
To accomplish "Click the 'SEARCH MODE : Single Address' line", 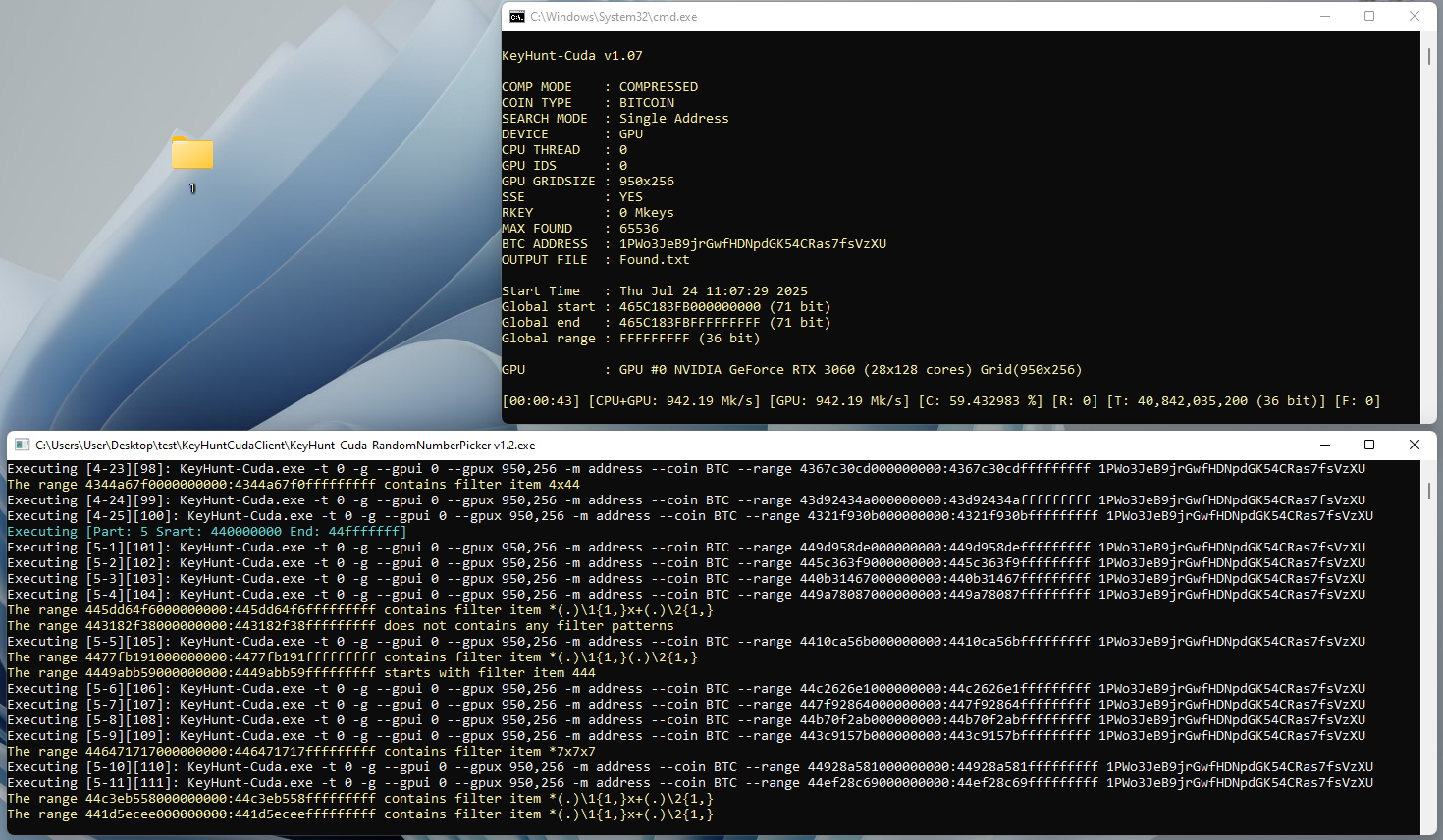I will pos(615,119).
